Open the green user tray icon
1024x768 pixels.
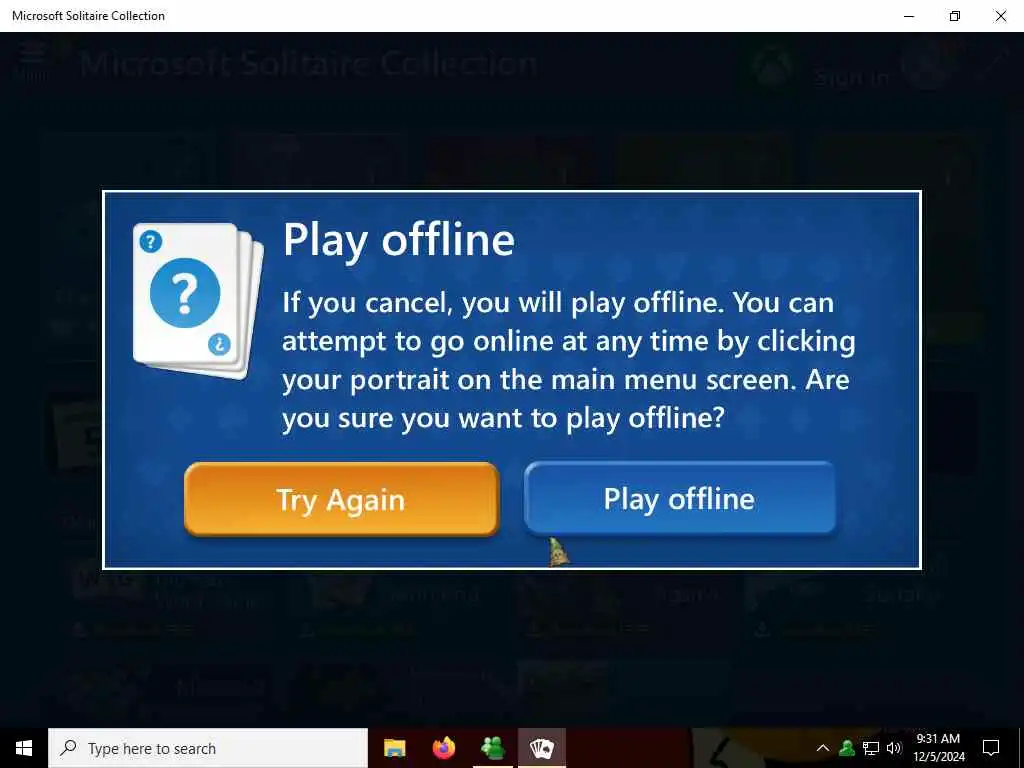pos(847,748)
